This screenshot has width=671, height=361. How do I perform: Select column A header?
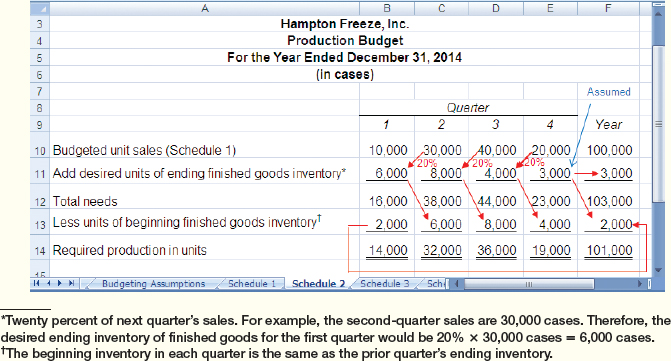205,8
